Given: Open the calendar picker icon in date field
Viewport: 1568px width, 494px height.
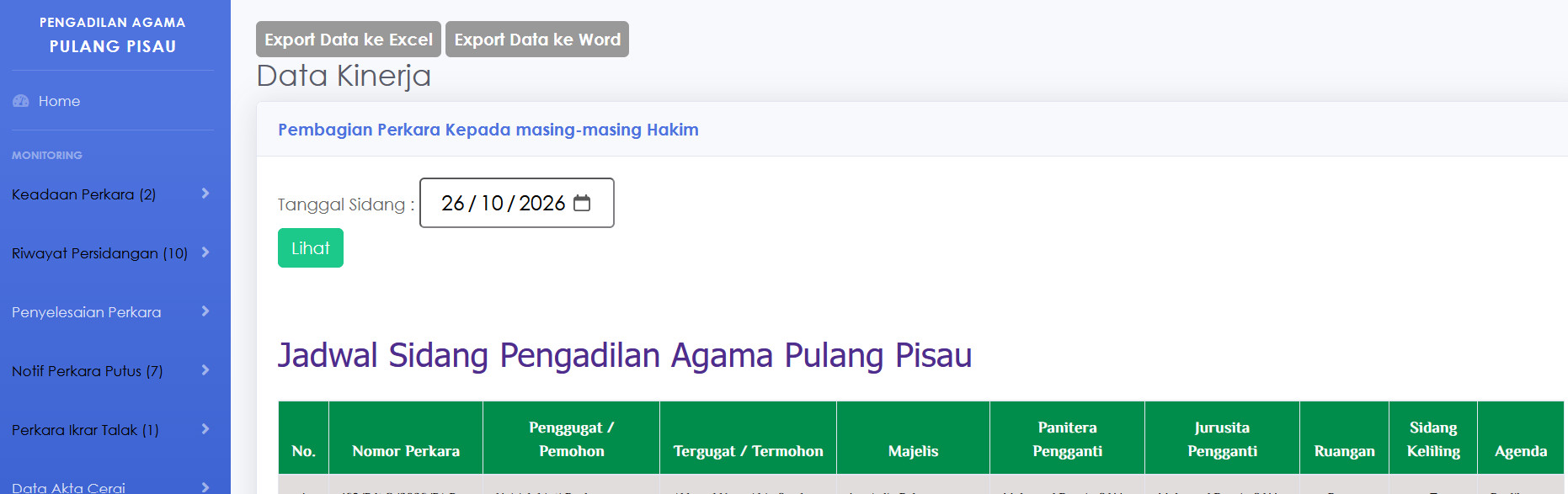Looking at the screenshot, I should pos(582,203).
